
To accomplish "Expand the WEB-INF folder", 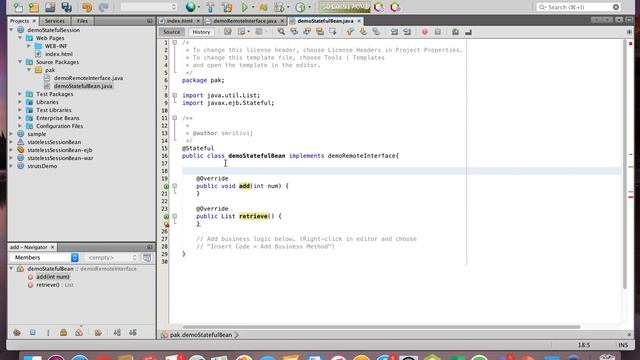I will pos(29,46).
